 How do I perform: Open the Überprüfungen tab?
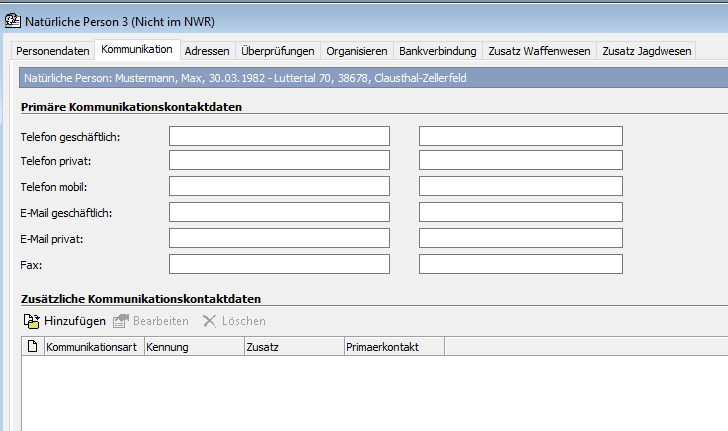[x=278, y=51]
